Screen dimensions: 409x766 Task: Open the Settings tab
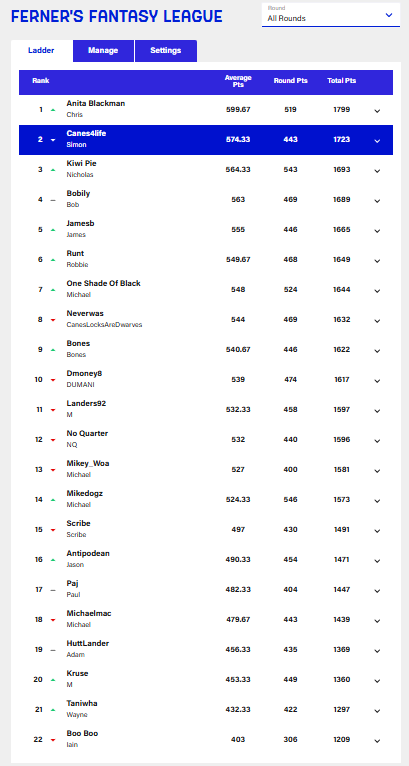point(166,50)
